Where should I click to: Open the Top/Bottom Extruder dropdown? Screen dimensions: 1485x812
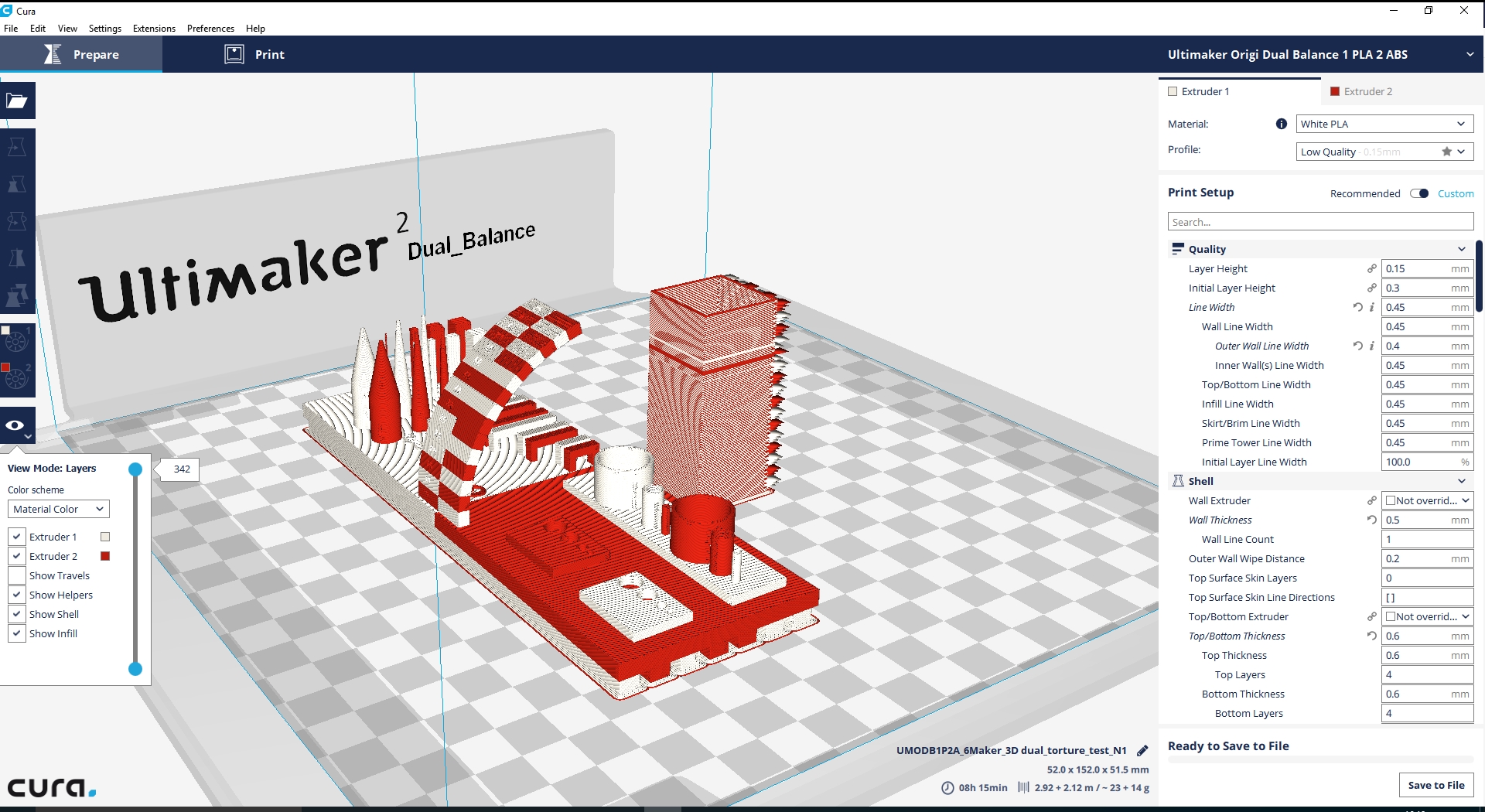point(1427,616)
